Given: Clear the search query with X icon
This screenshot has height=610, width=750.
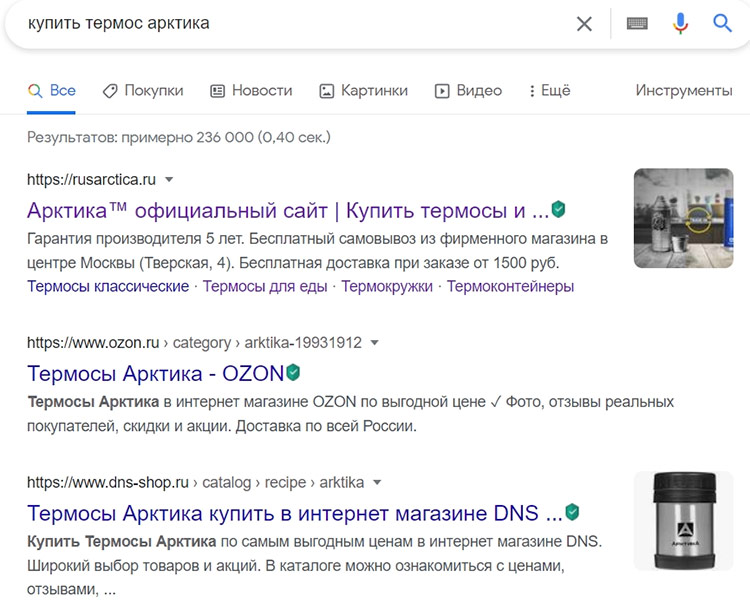Looking at the screenshot, I should (584, 24).
